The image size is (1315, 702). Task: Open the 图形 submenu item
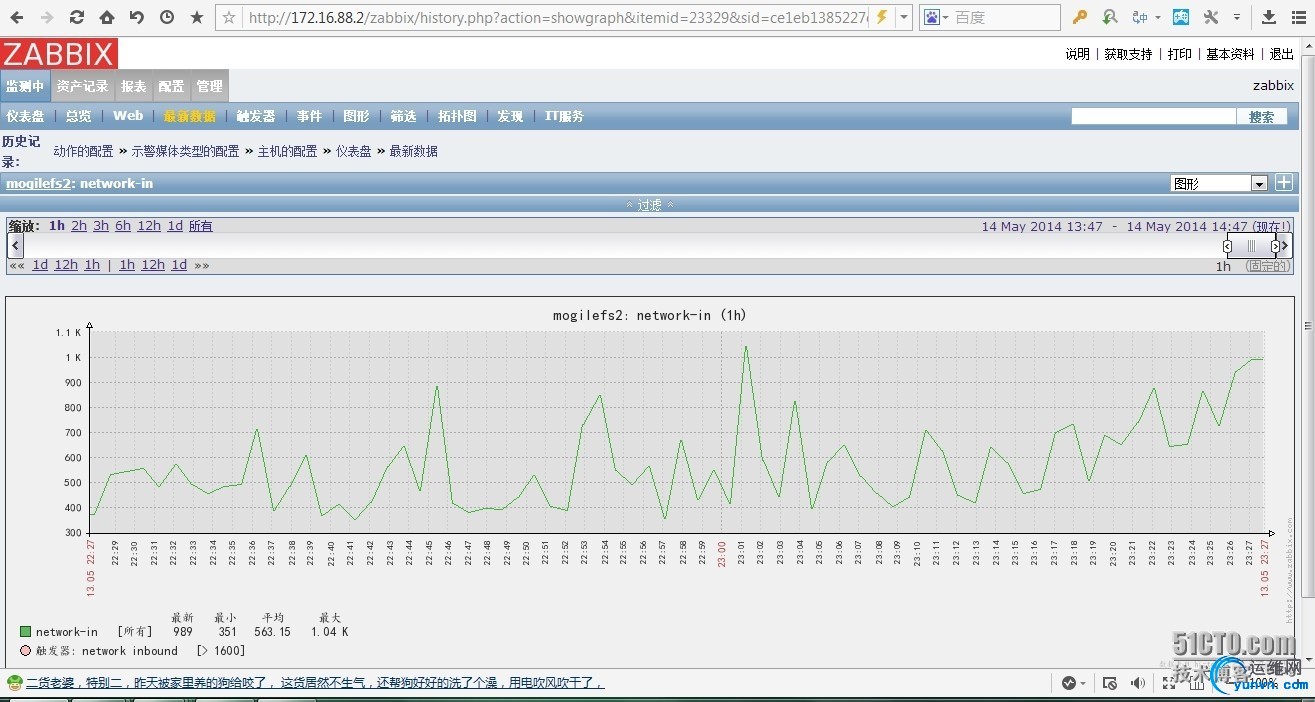click(x=356, y=116)
